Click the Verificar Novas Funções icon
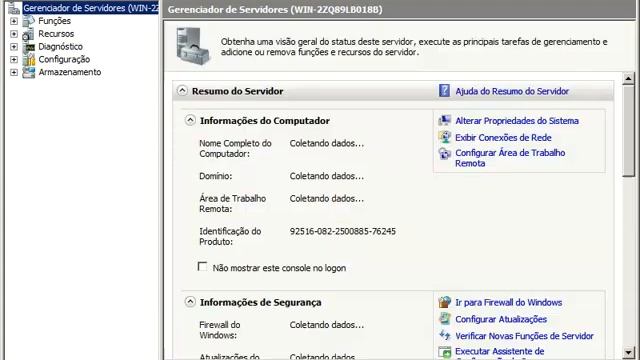Viewport: 640px width, 360px height. tap(444, 335)
